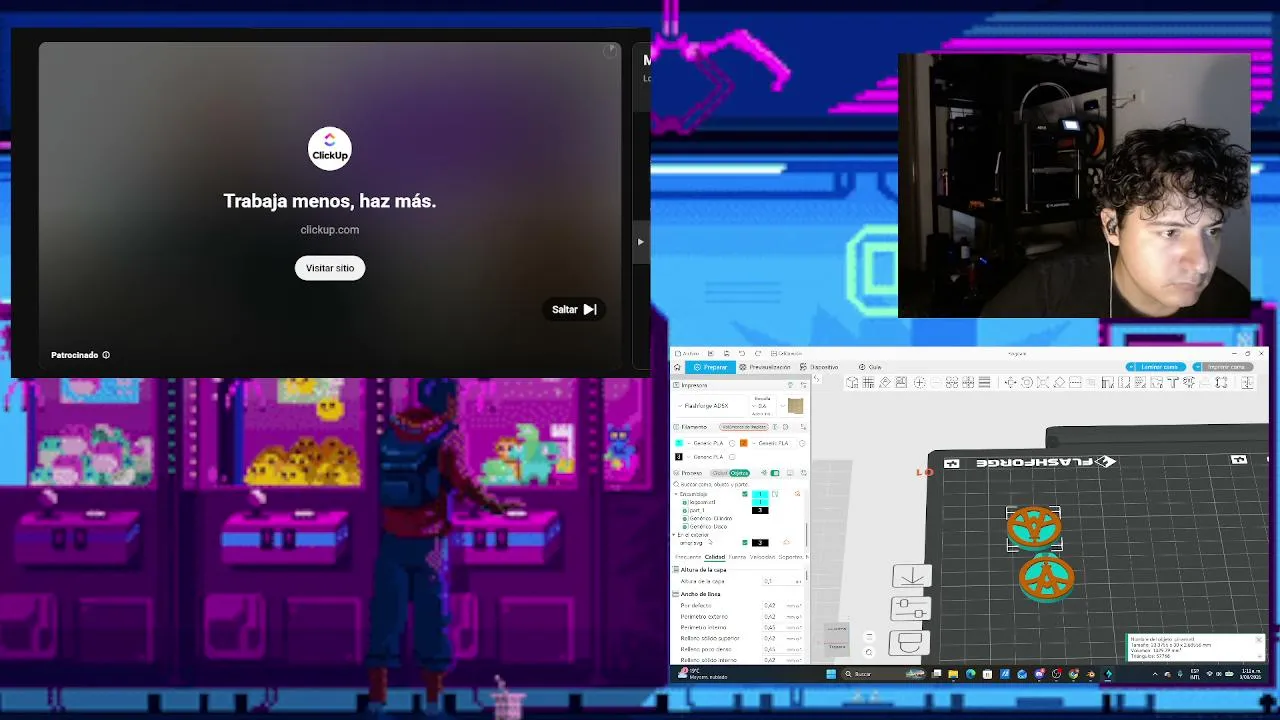Viewport: 1280px width, 720px height.
Task: Switch to the Previsualización tab
Action: pyautogui.click(x=765, y=367)
